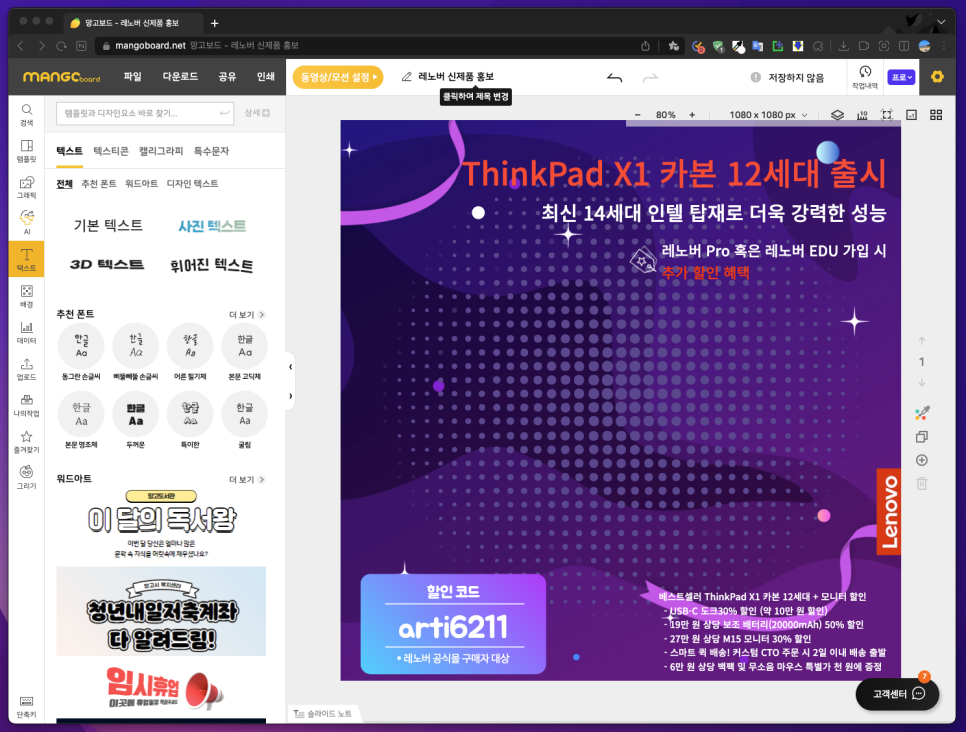Open 슬라이드 노트 at bottom

(x=323, y=714)
